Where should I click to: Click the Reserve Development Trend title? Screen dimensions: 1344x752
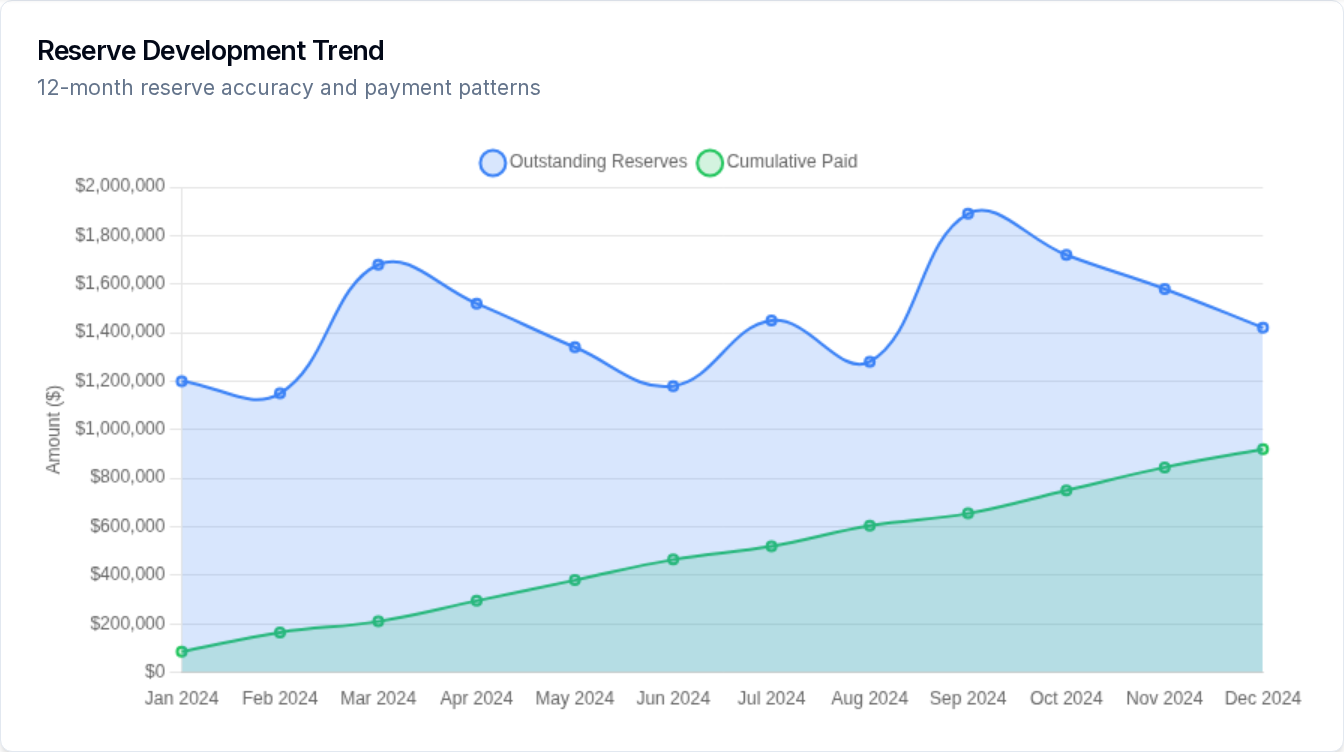pos(210,50)
